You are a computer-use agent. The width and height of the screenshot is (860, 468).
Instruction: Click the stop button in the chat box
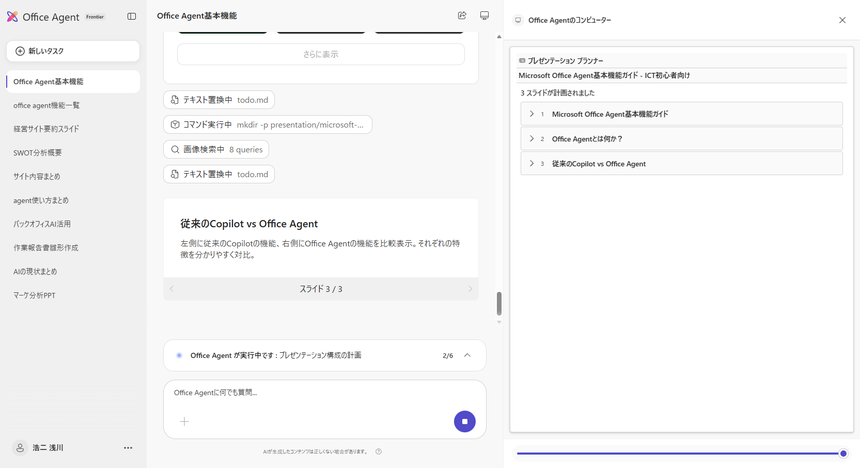pos(464,421)
